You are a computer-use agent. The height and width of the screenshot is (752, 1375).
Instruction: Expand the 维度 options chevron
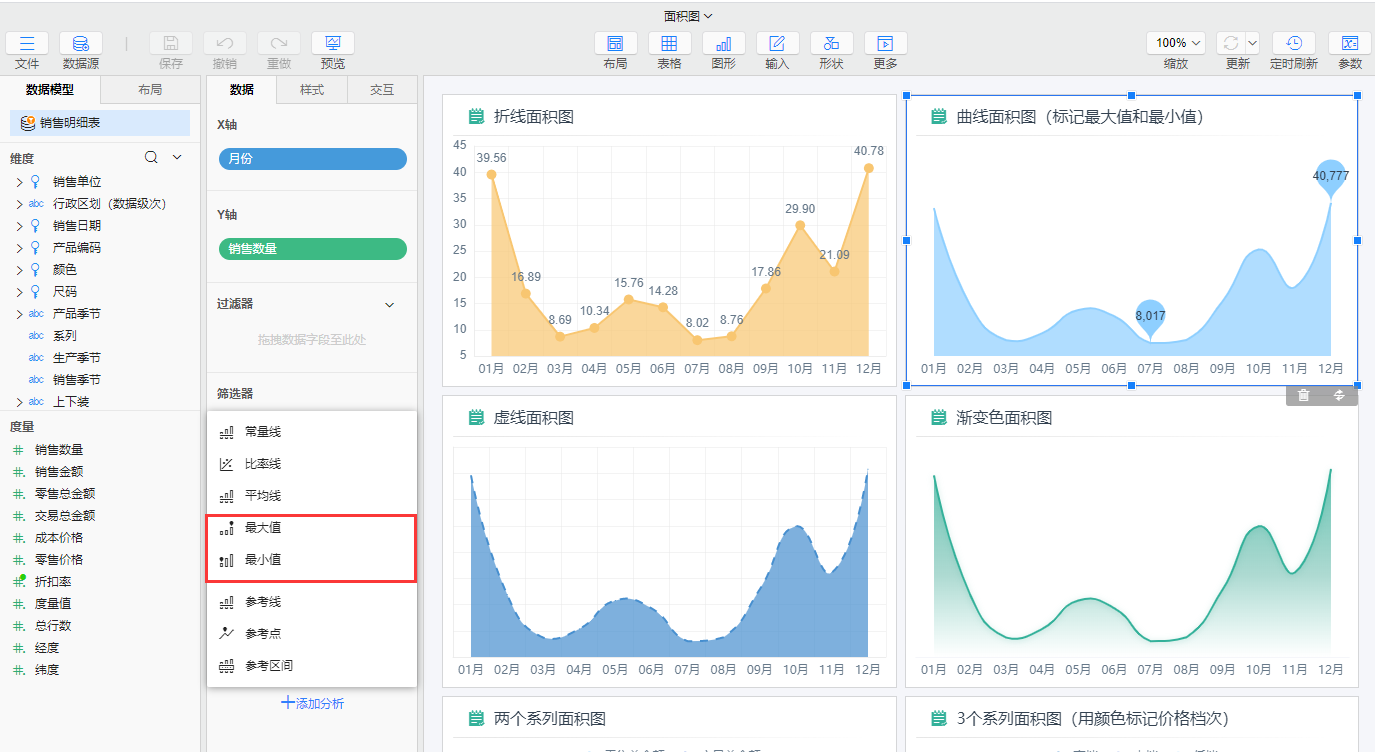pos(178,157)
